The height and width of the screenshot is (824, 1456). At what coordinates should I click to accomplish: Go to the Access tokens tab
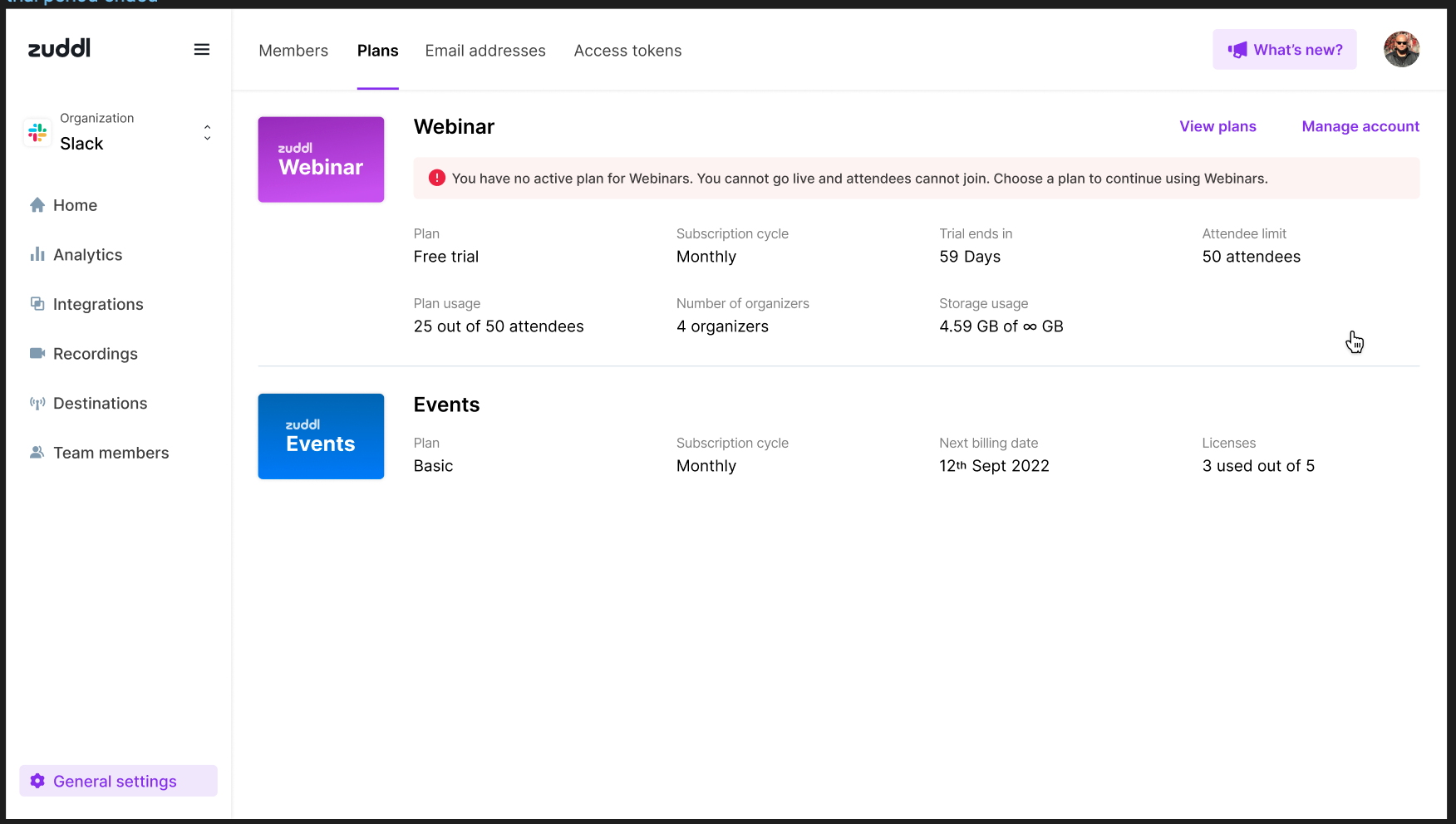(627, 51)
